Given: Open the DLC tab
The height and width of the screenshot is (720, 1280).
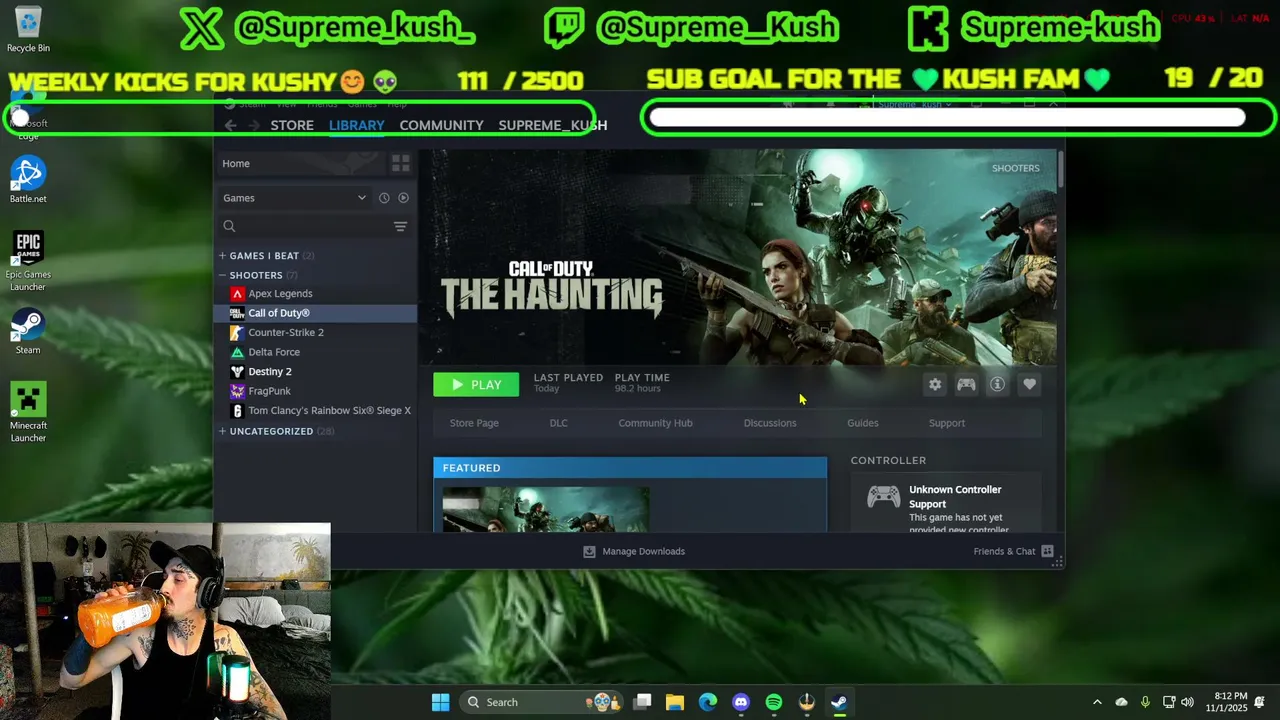Looking at the screenshot, I should (x=559, y=423).
